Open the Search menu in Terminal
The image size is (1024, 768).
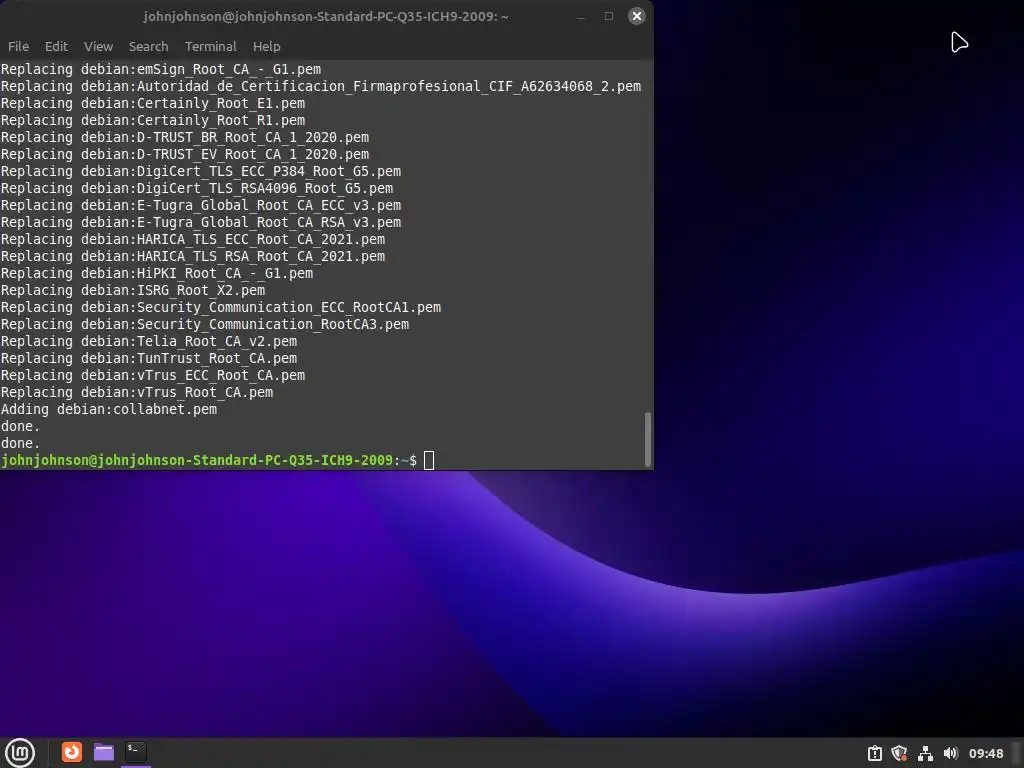click(148, 46)
